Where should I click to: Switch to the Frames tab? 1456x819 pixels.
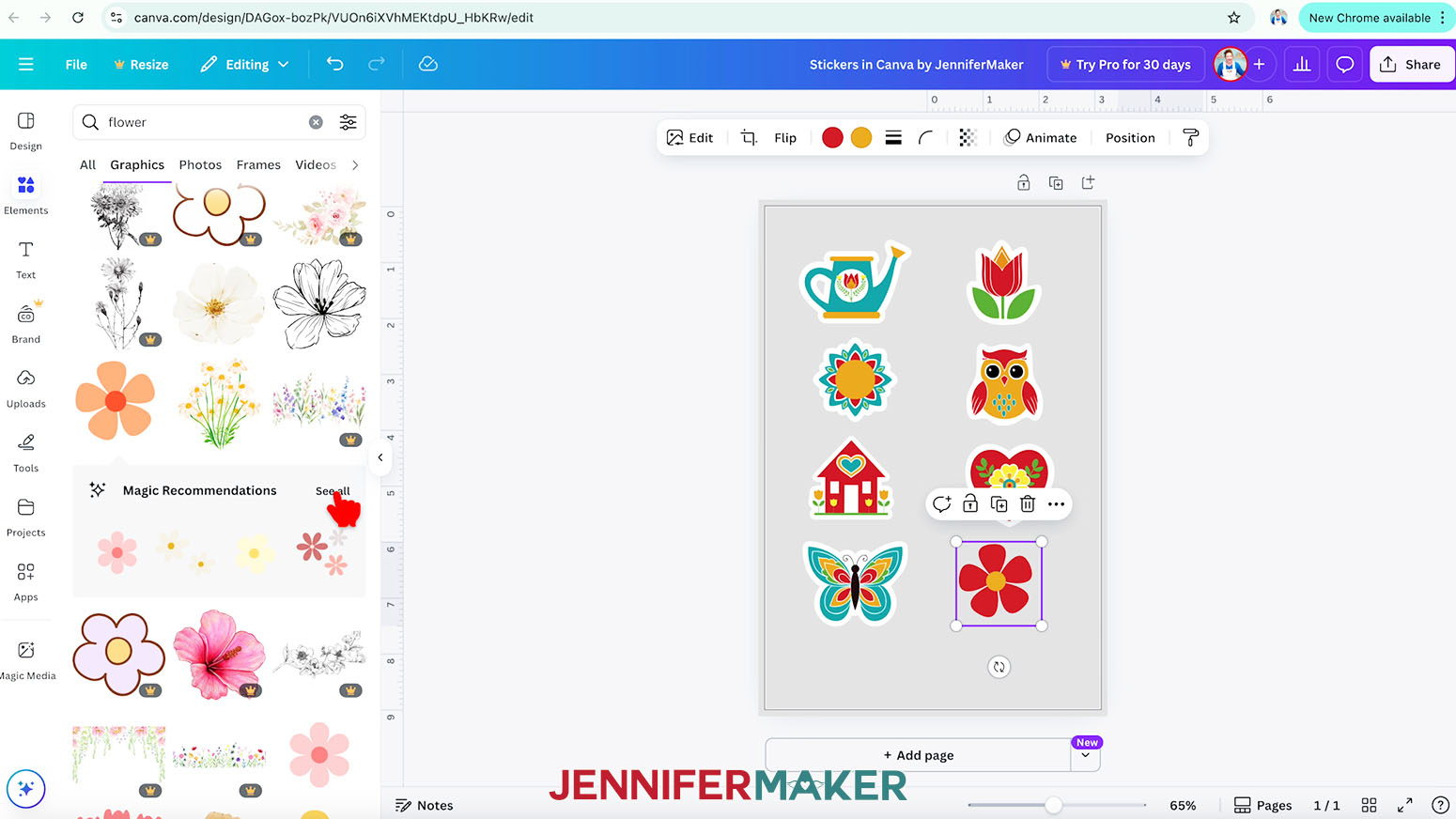tap(258, 164)
